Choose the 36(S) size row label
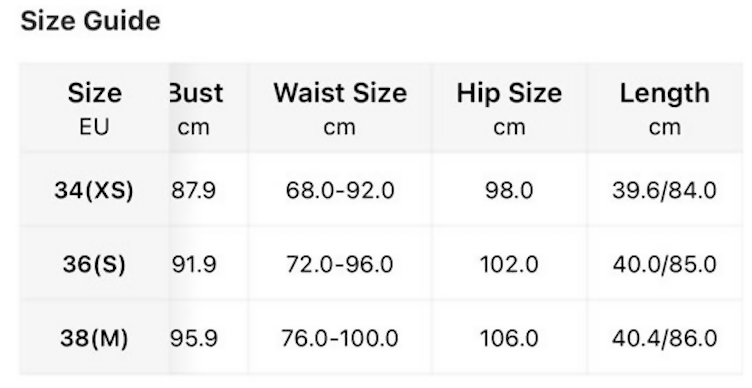Viewport: 752px width, 388px height. coord(94,264)
